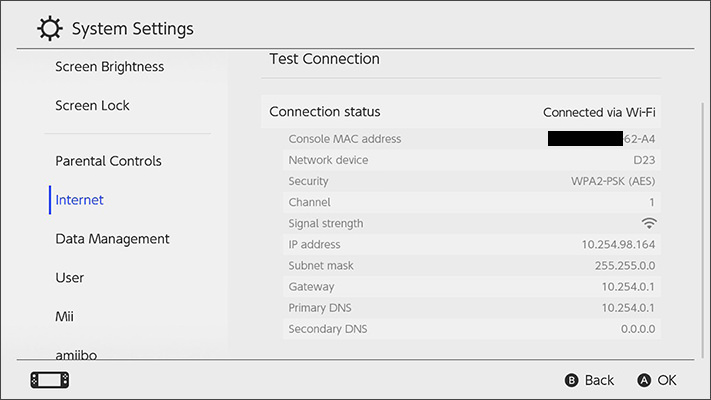
Task: Click the Connection status row
Action: tap(461, 112)
